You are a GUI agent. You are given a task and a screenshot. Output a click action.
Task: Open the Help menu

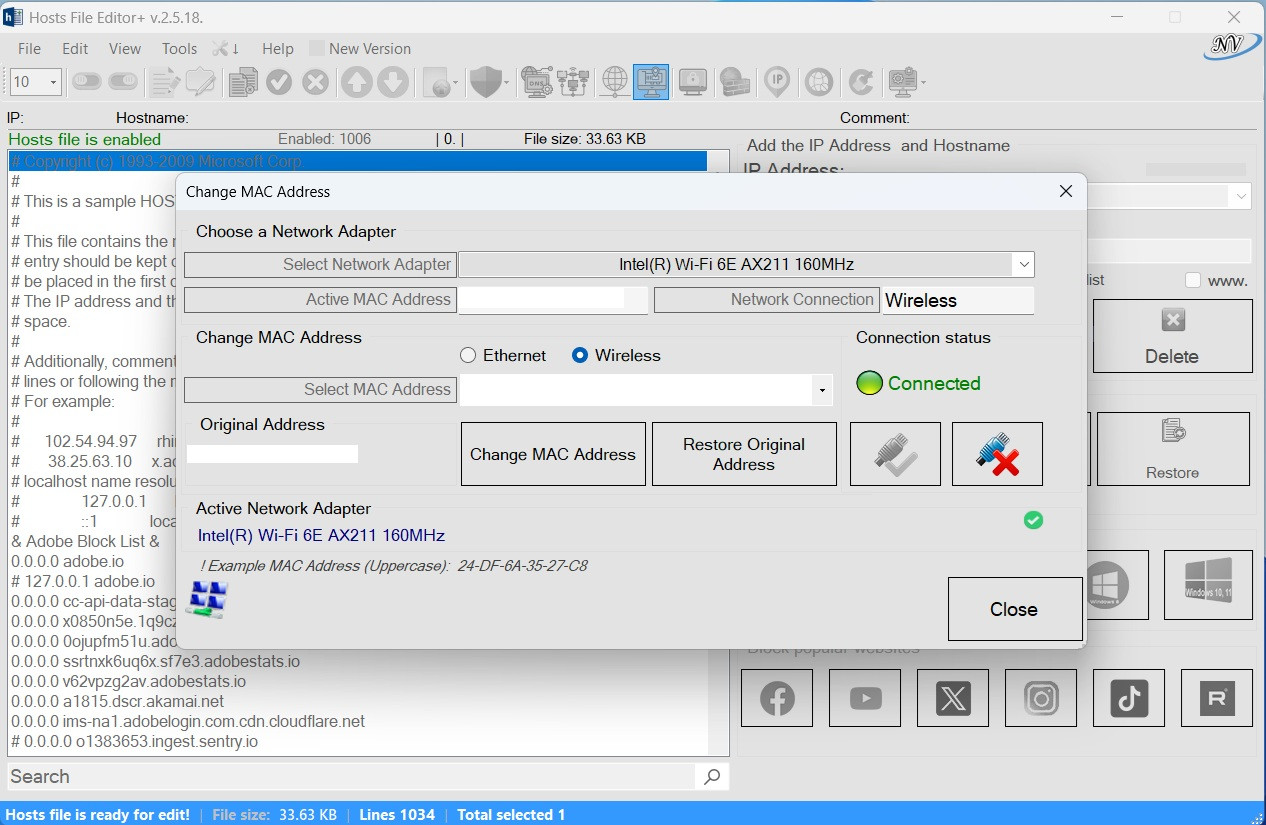[278, 48]
